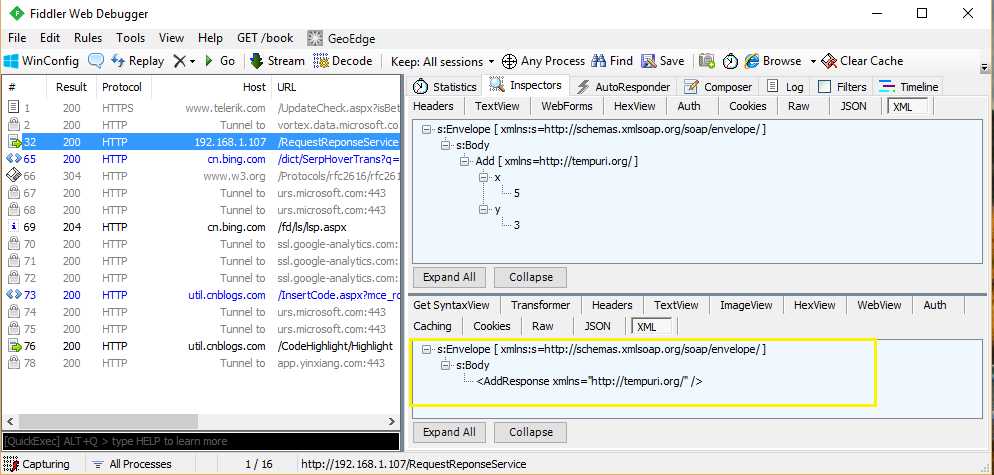Screen dimensions: 994x475
Task: Sort sessions by Result column header
Action: click(72, 87)
